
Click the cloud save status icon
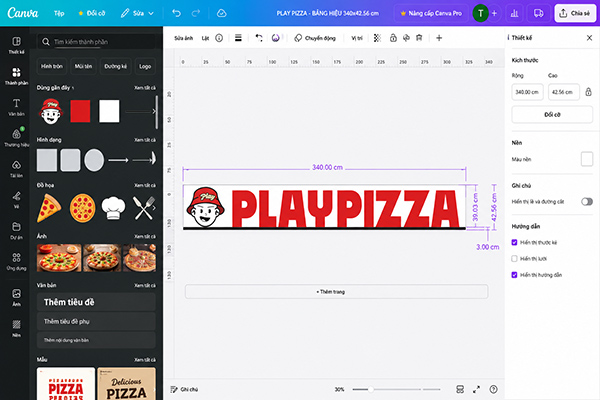(x=222, y=13)
